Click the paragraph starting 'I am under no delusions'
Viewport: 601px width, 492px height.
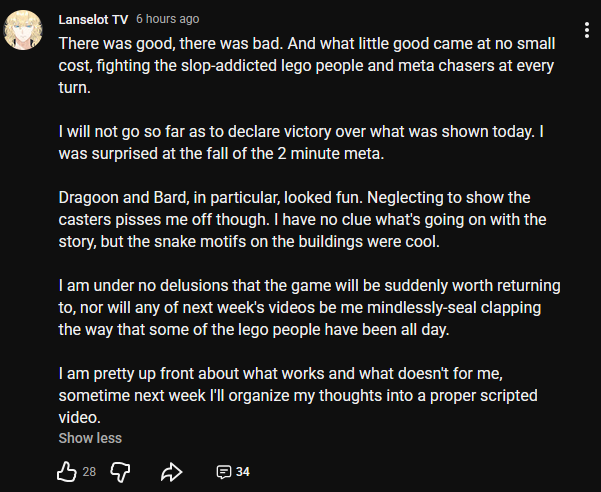coord(309,308)
